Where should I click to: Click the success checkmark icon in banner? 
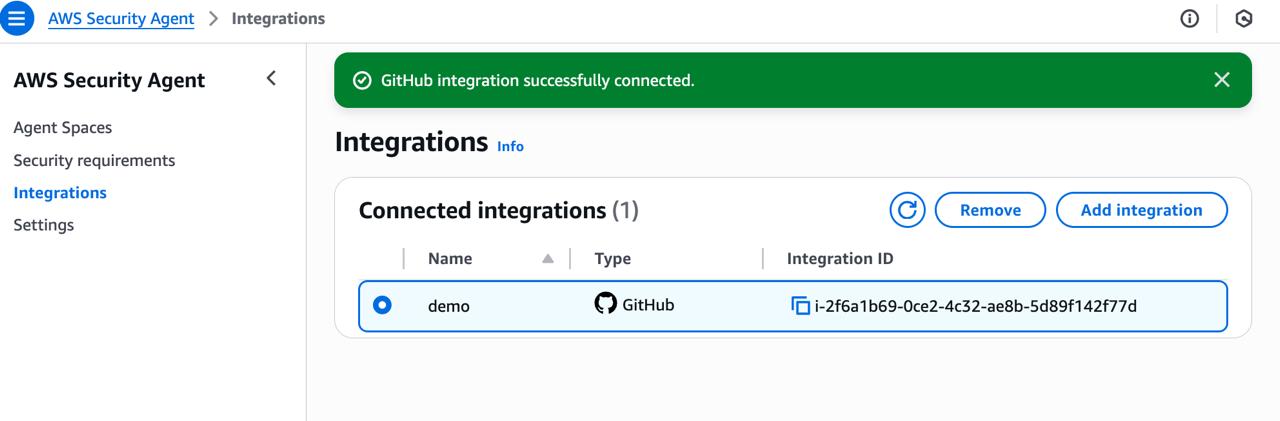(362, 80)
